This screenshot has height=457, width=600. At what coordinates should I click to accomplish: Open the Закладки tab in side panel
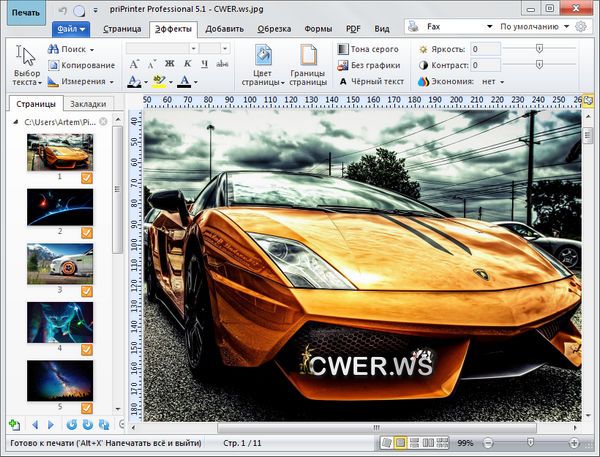(88, 103)
